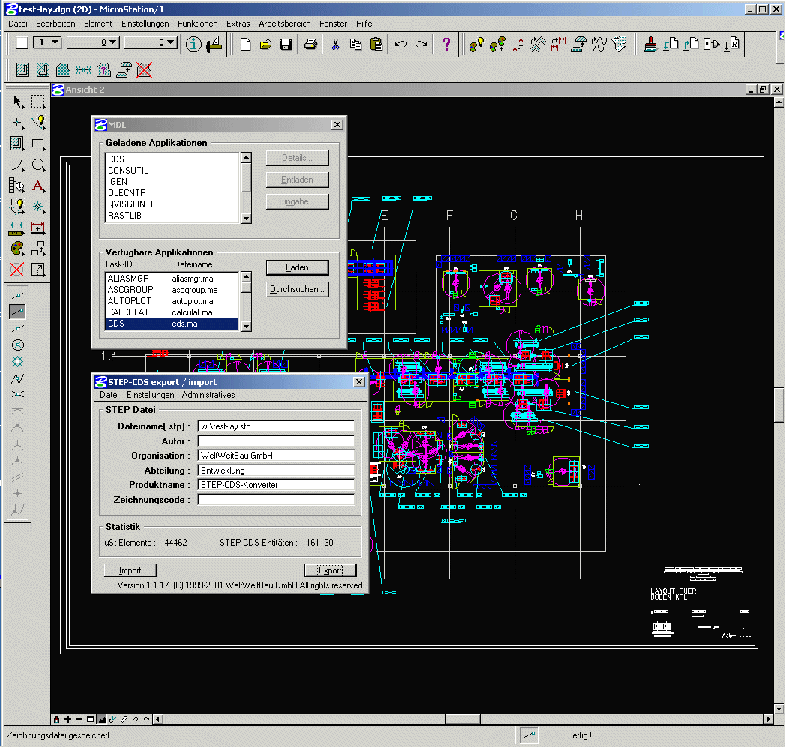Open the active color swatch in the attributes toolbar
Viewport: 785px width, 747px height.
pos(22,43)
